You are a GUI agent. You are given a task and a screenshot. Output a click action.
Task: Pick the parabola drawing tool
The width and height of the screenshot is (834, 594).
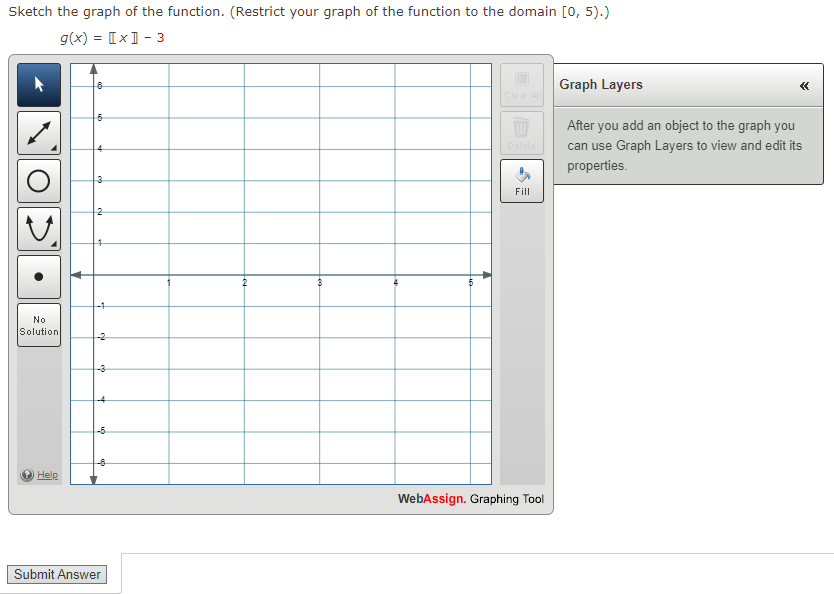[x=38, y=229]
